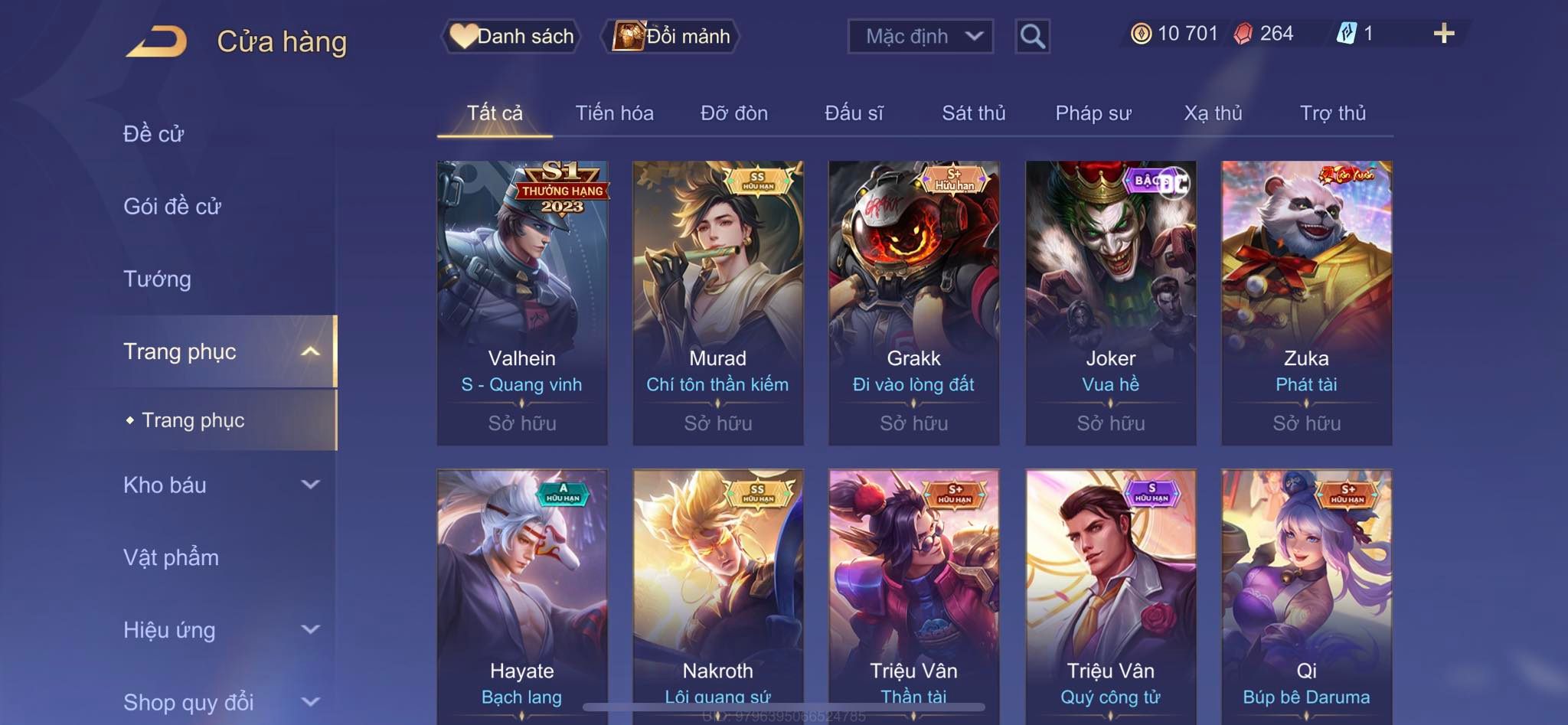Expand the Shop quy đổi section
This screenshot has width=1568, height=725.
[310, 701]
